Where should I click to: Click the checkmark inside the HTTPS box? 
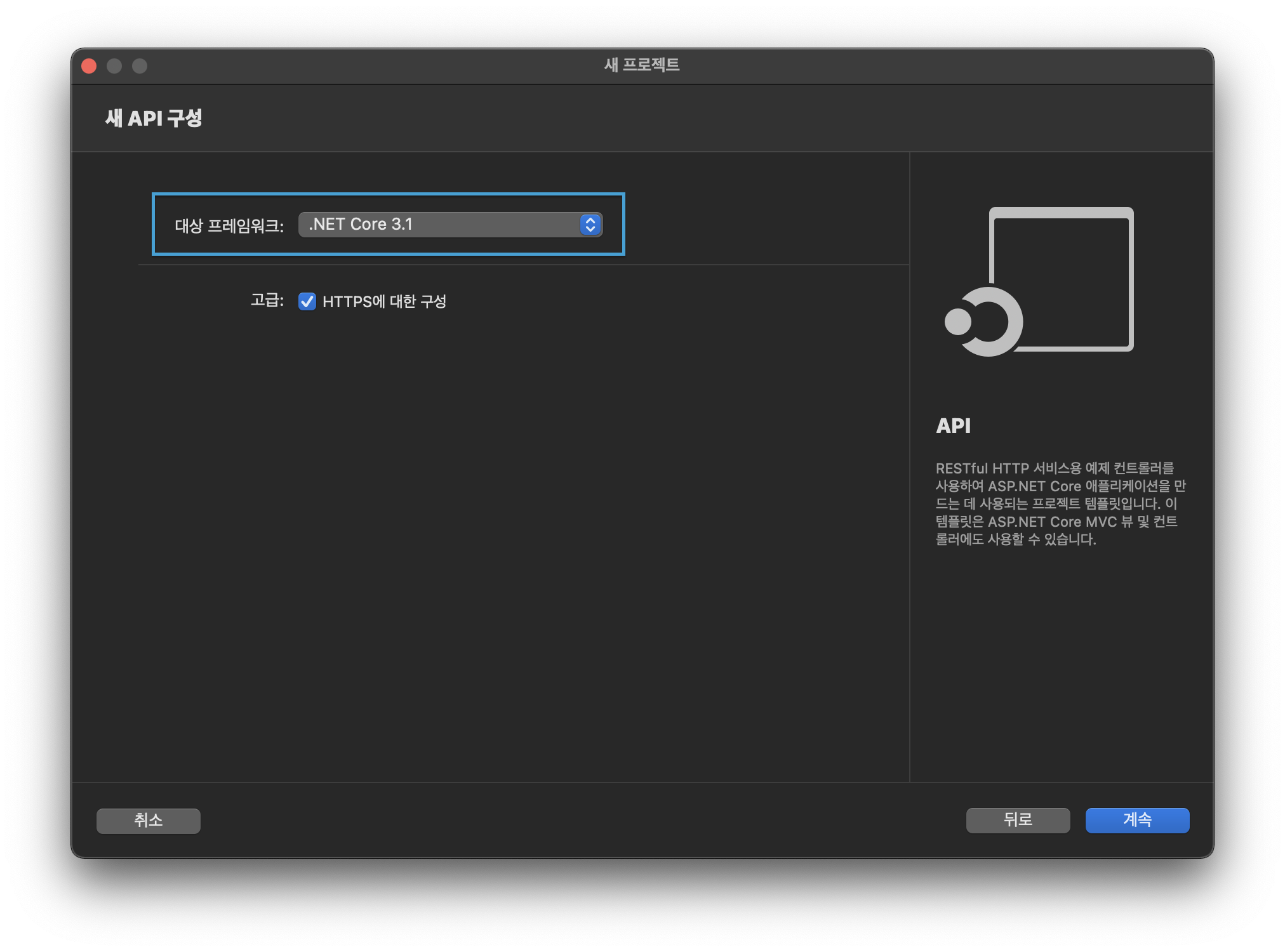point(307,301)
